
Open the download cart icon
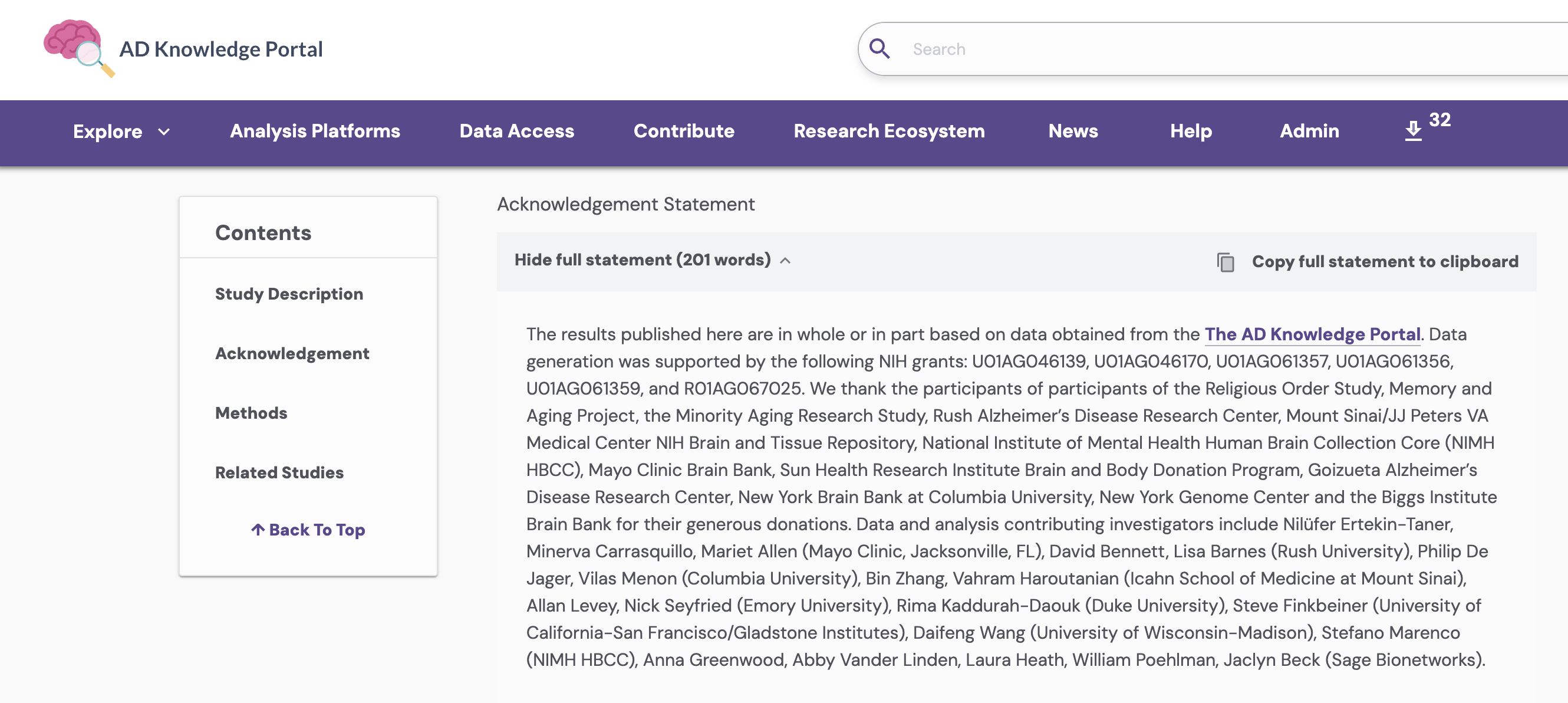pos(1413,130)
